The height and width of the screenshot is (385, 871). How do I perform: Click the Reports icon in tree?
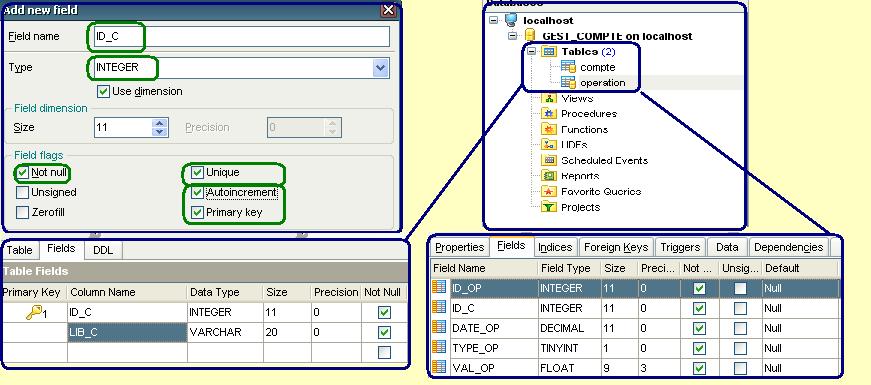(x=550, y=176)
